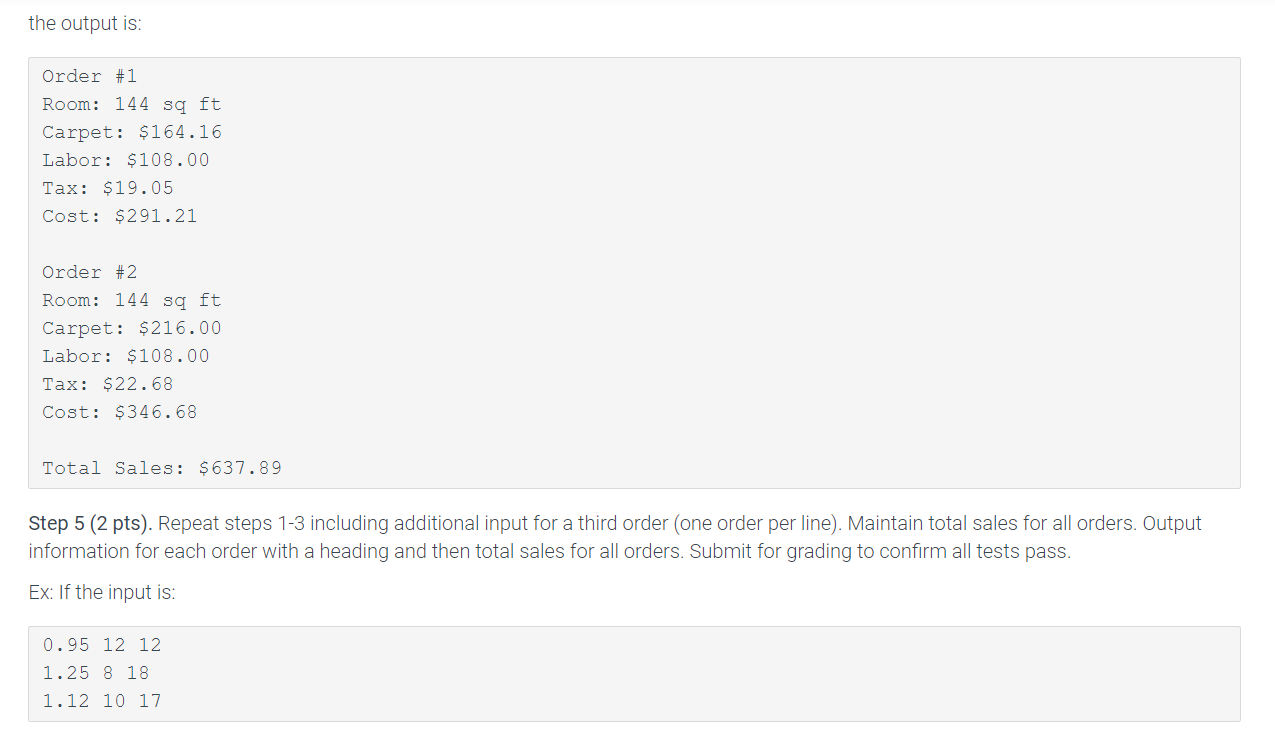Click 'the output is:' text at top
The height and width of the screenshot is (740, 1275).
click(85, 24)
